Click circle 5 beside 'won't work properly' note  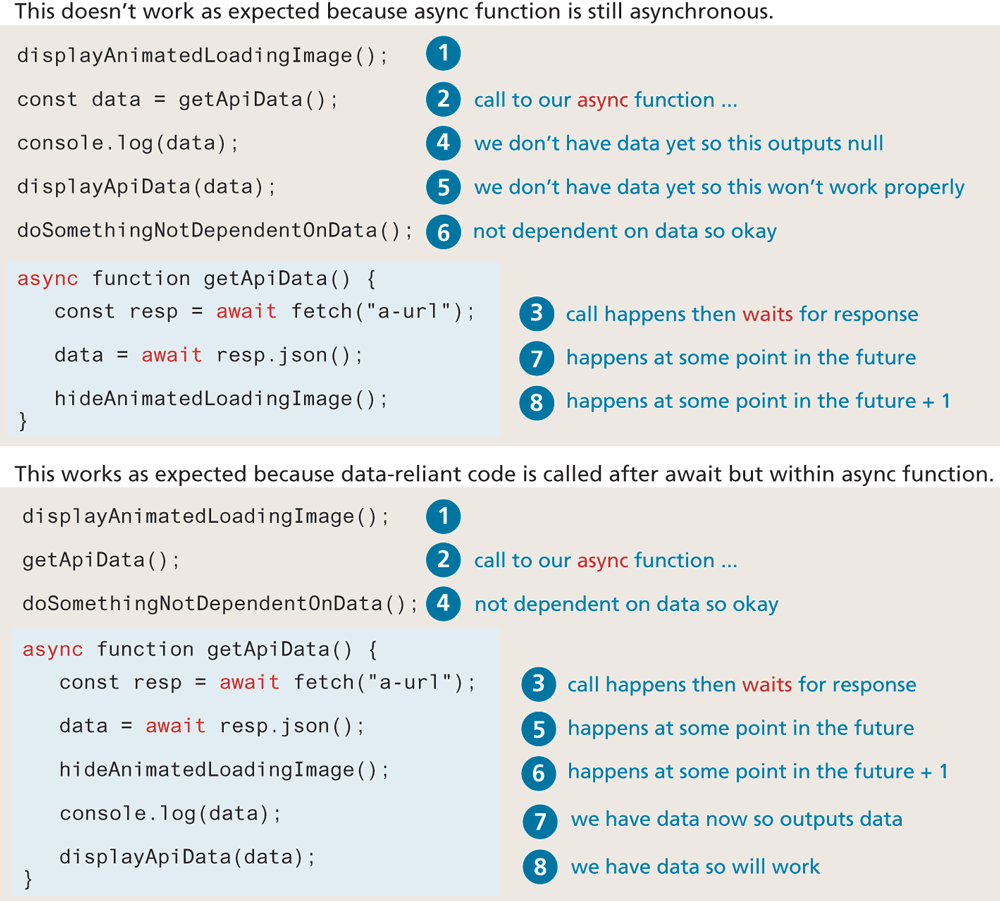[443, 187]
